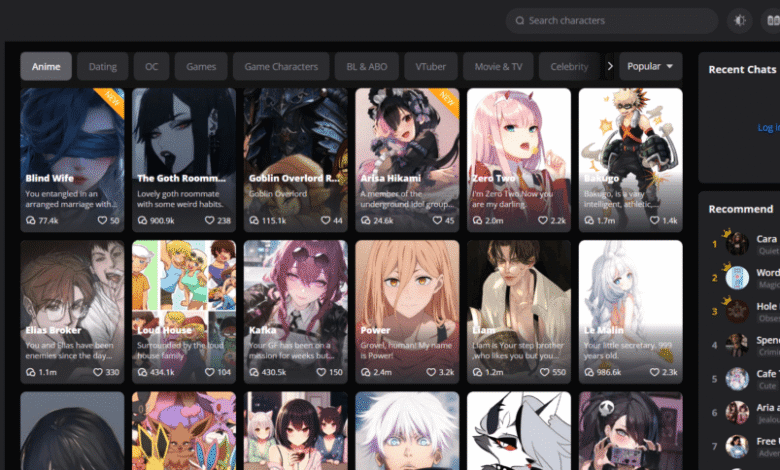
Task: Open the VTuber category tab
Action: 431,67
